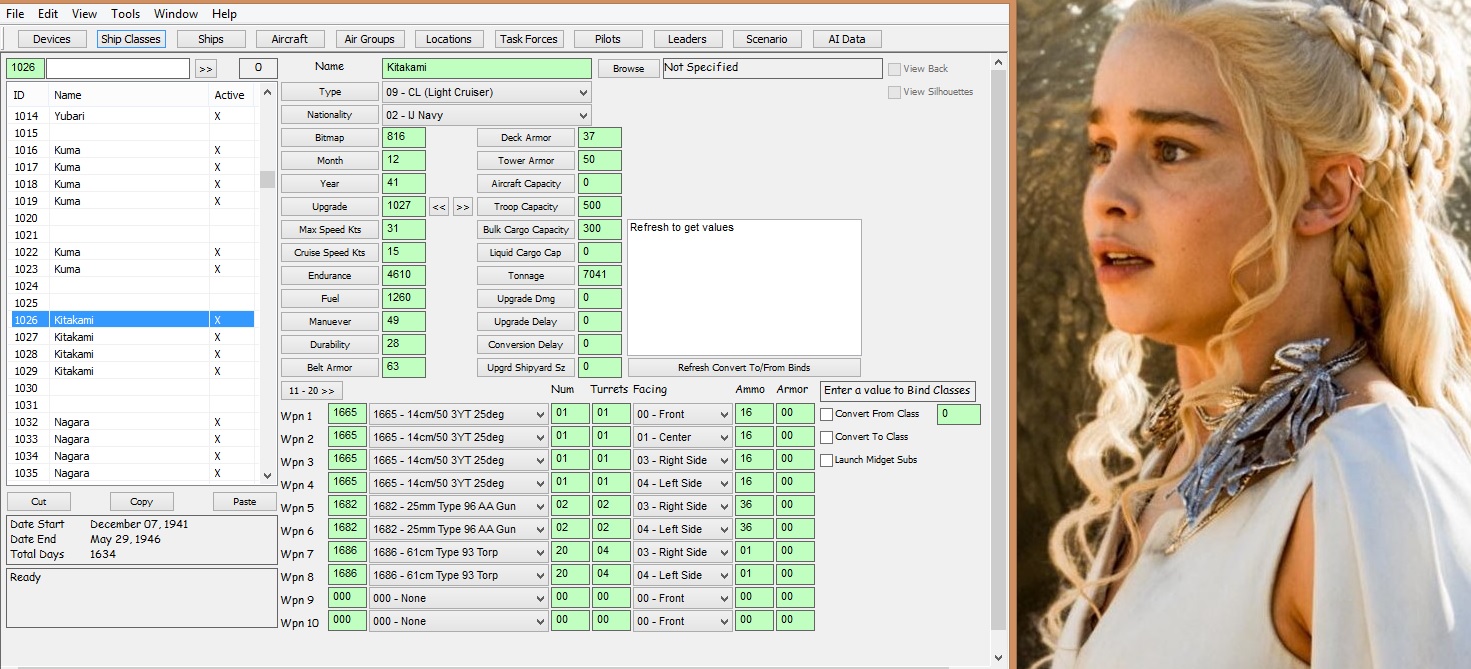Open Wpn 10 Facing dropdown
The width and height of the screenshot is (1471, 669).
pos(683,621)
